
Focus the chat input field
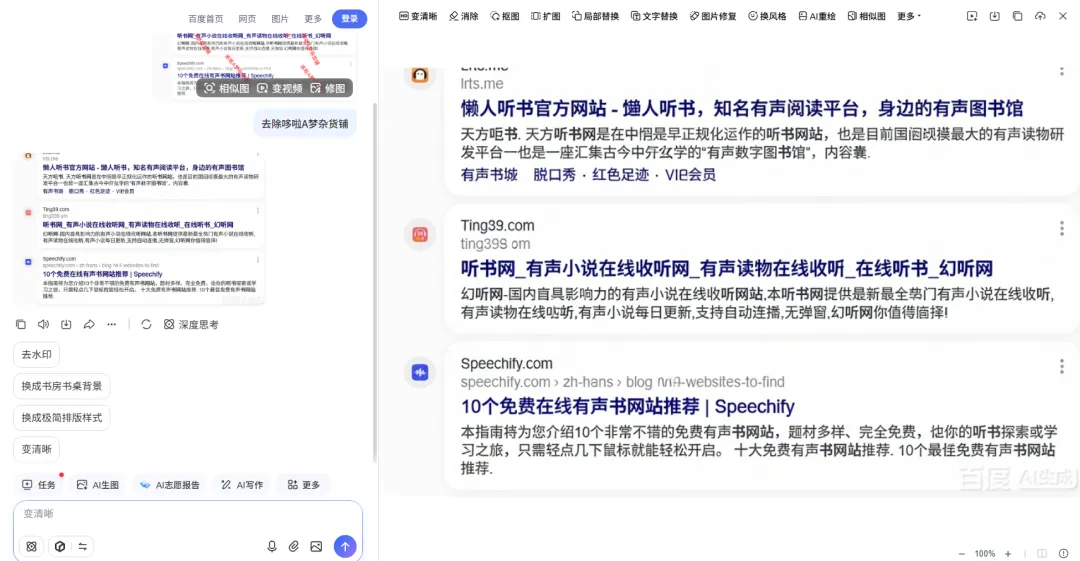pyautogui.click(x=187, y=514)
